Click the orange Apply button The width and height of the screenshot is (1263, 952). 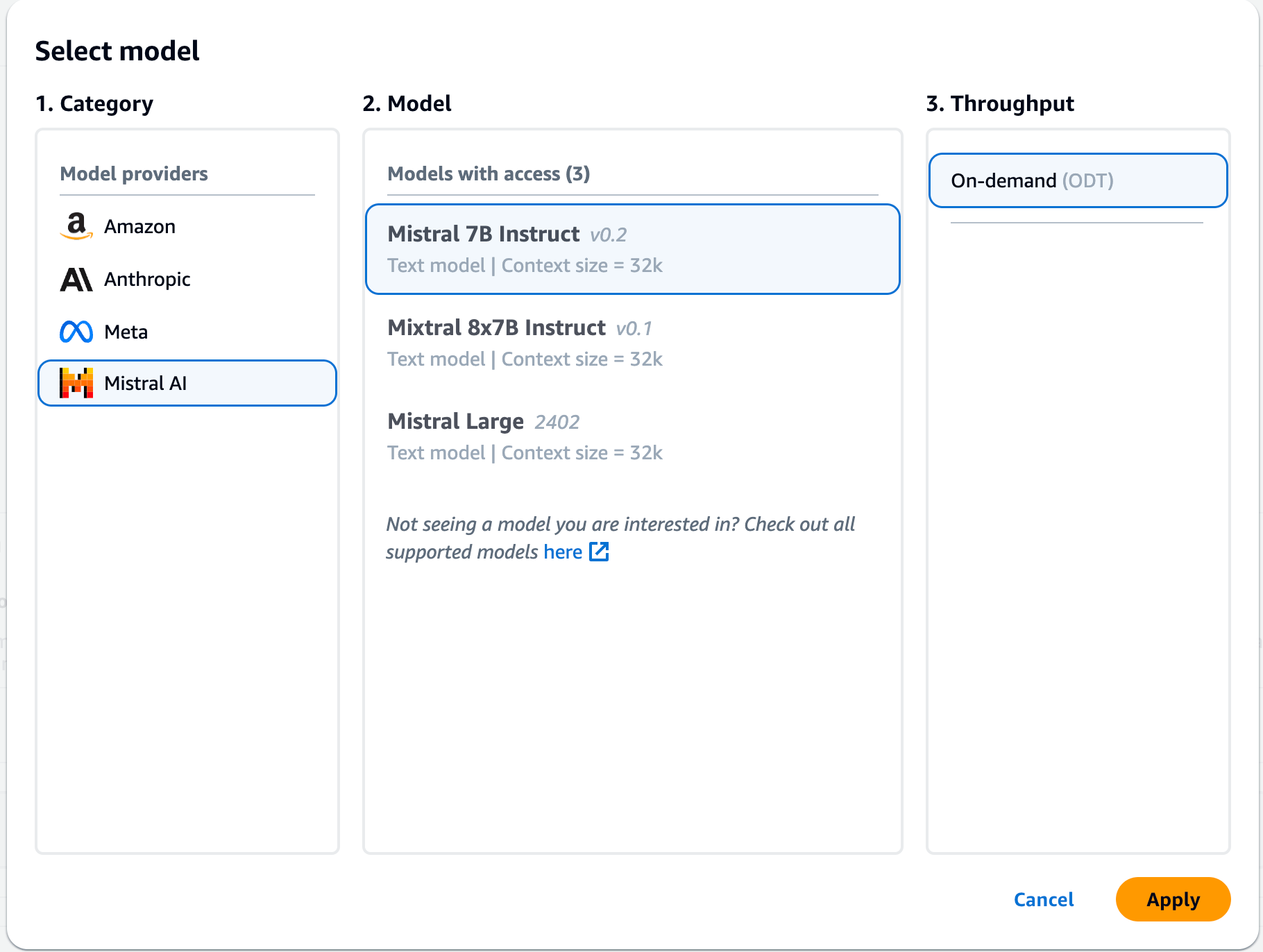[1173, 899]
